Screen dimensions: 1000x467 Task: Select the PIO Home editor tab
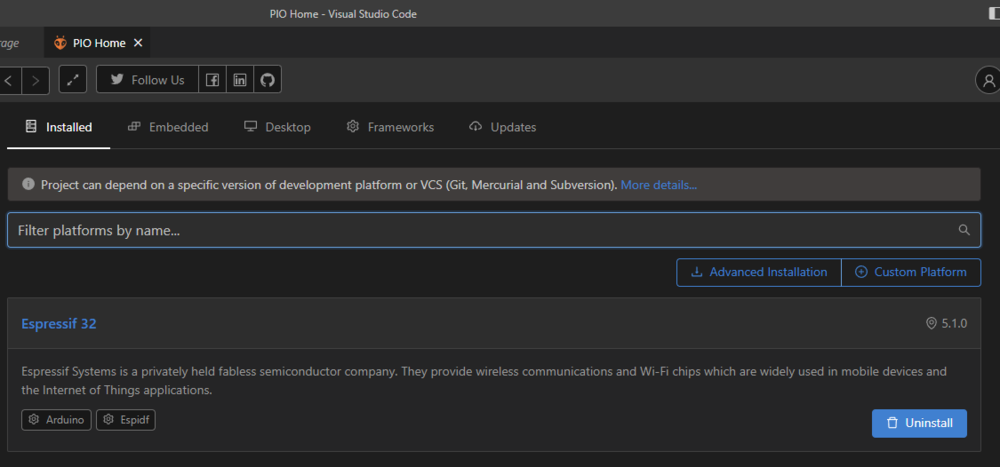click(98, 43)
